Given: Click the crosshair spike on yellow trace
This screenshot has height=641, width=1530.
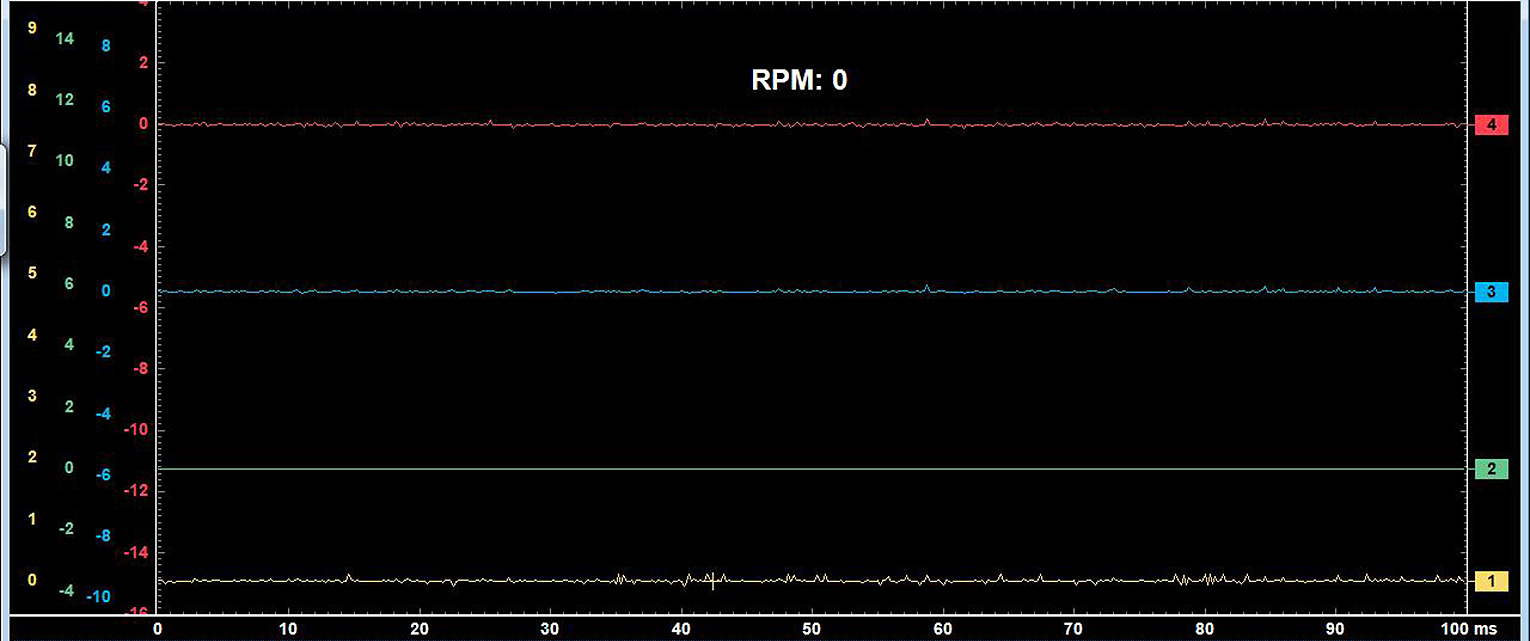Looking at the screenshot, I should (713, 580).
